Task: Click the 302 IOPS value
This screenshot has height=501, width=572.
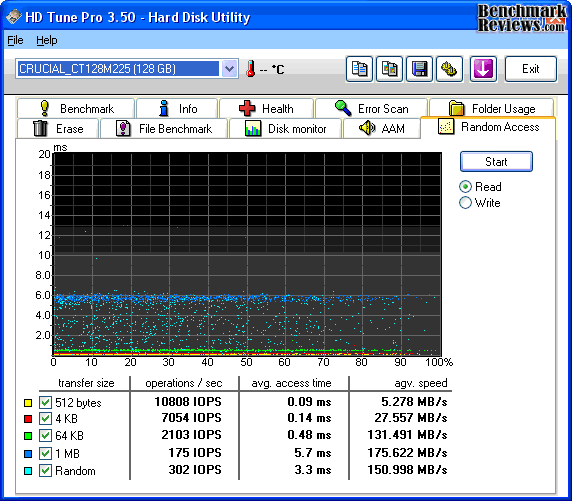Action: [x=195, y=470]
